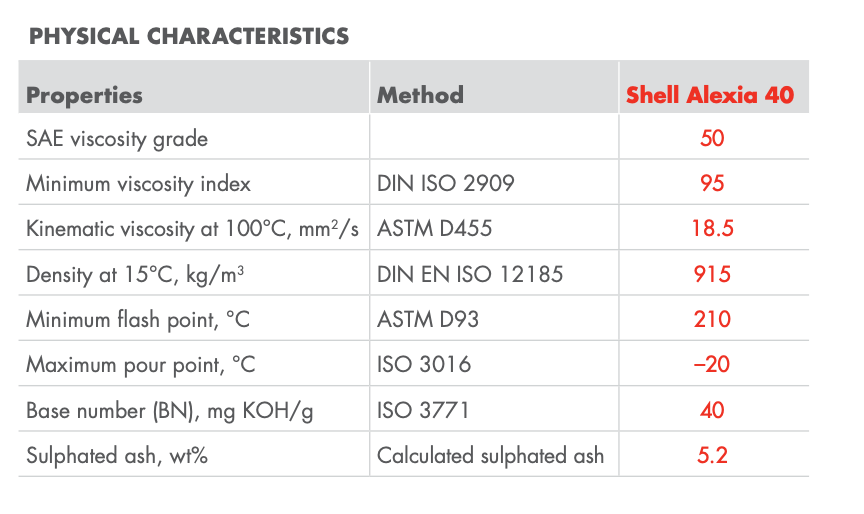Click the pour point value −20
The height and width of the screenshot is (514, 864).
click(x=712, y=365)
